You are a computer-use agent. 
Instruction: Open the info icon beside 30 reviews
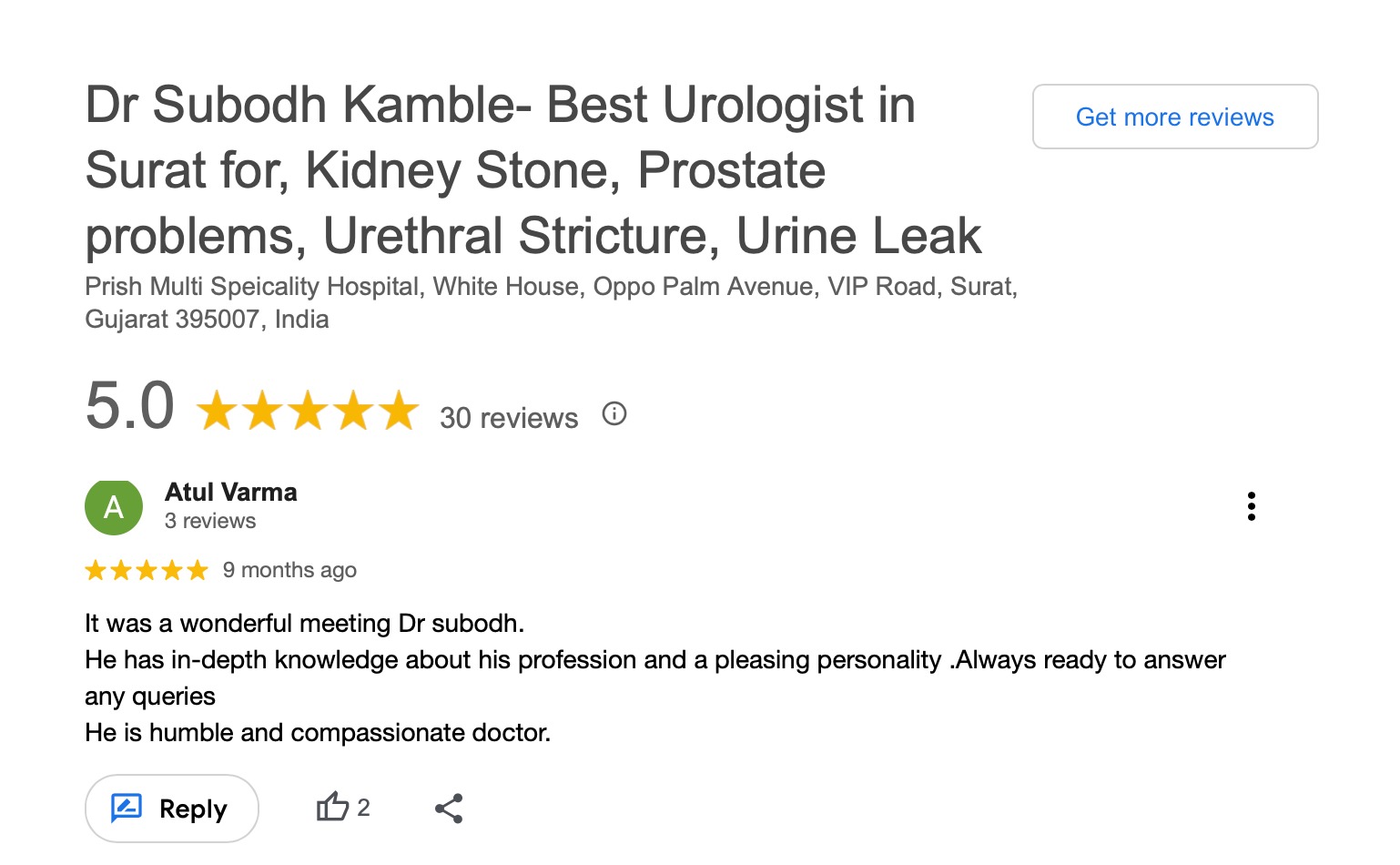614,414
